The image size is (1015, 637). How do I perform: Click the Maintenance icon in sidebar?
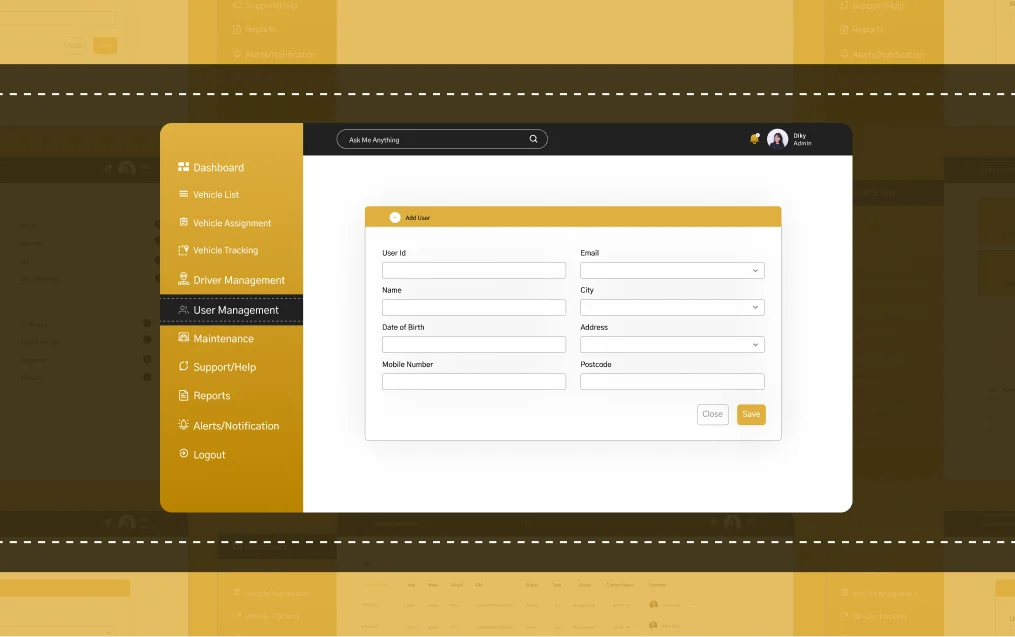(183, 338)
